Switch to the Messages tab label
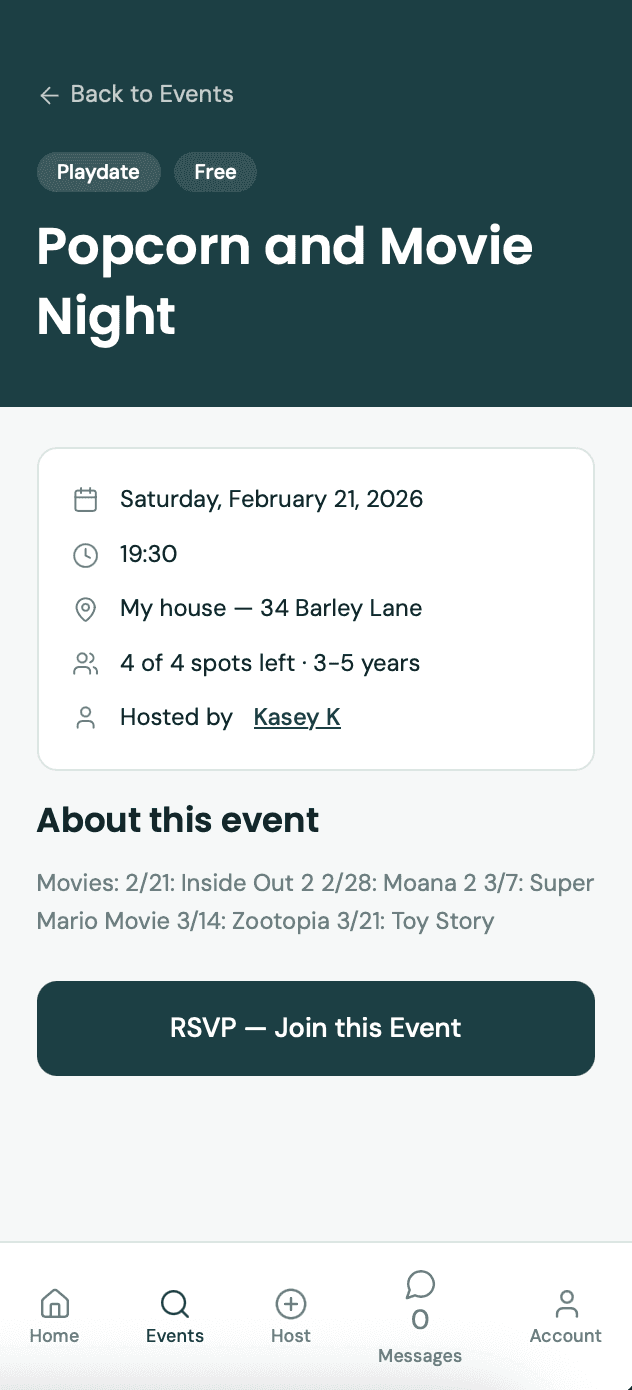Viewport: 632px width, 1390px height. [420, 1356]
